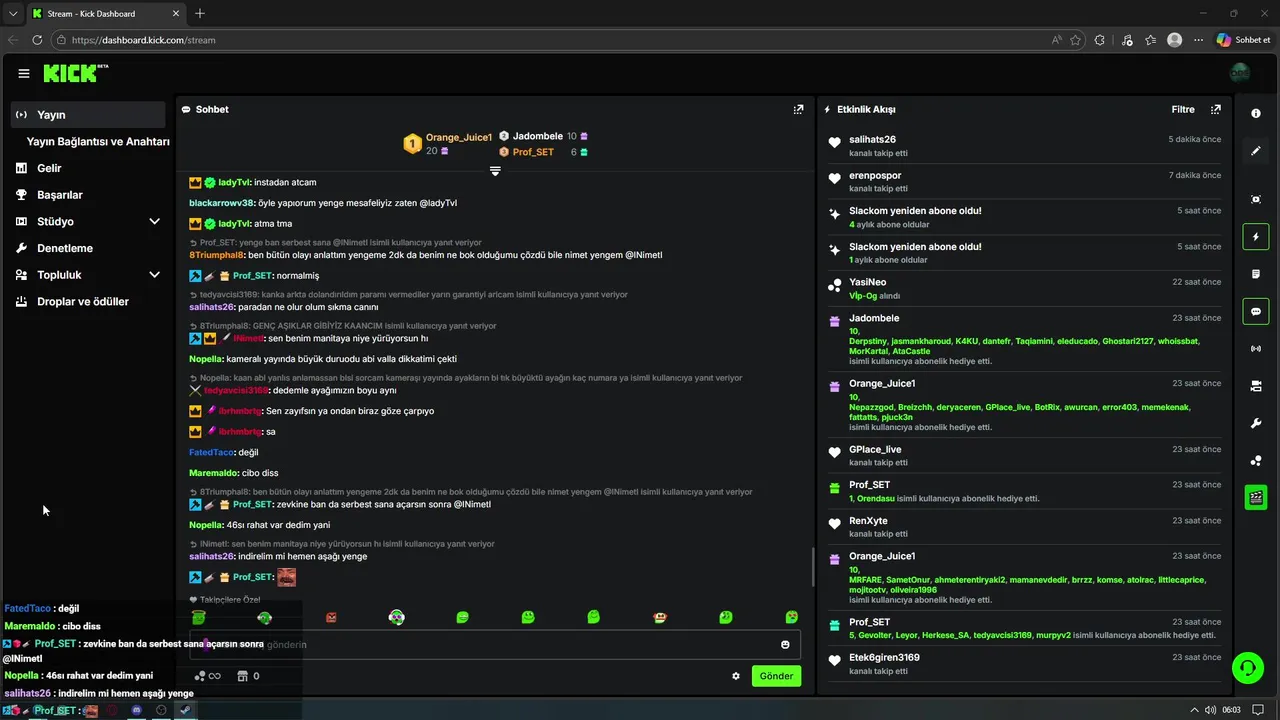Open the Başarılar sidebar item
This screenshot has width=1280, height=720.
tap(60, 195)
